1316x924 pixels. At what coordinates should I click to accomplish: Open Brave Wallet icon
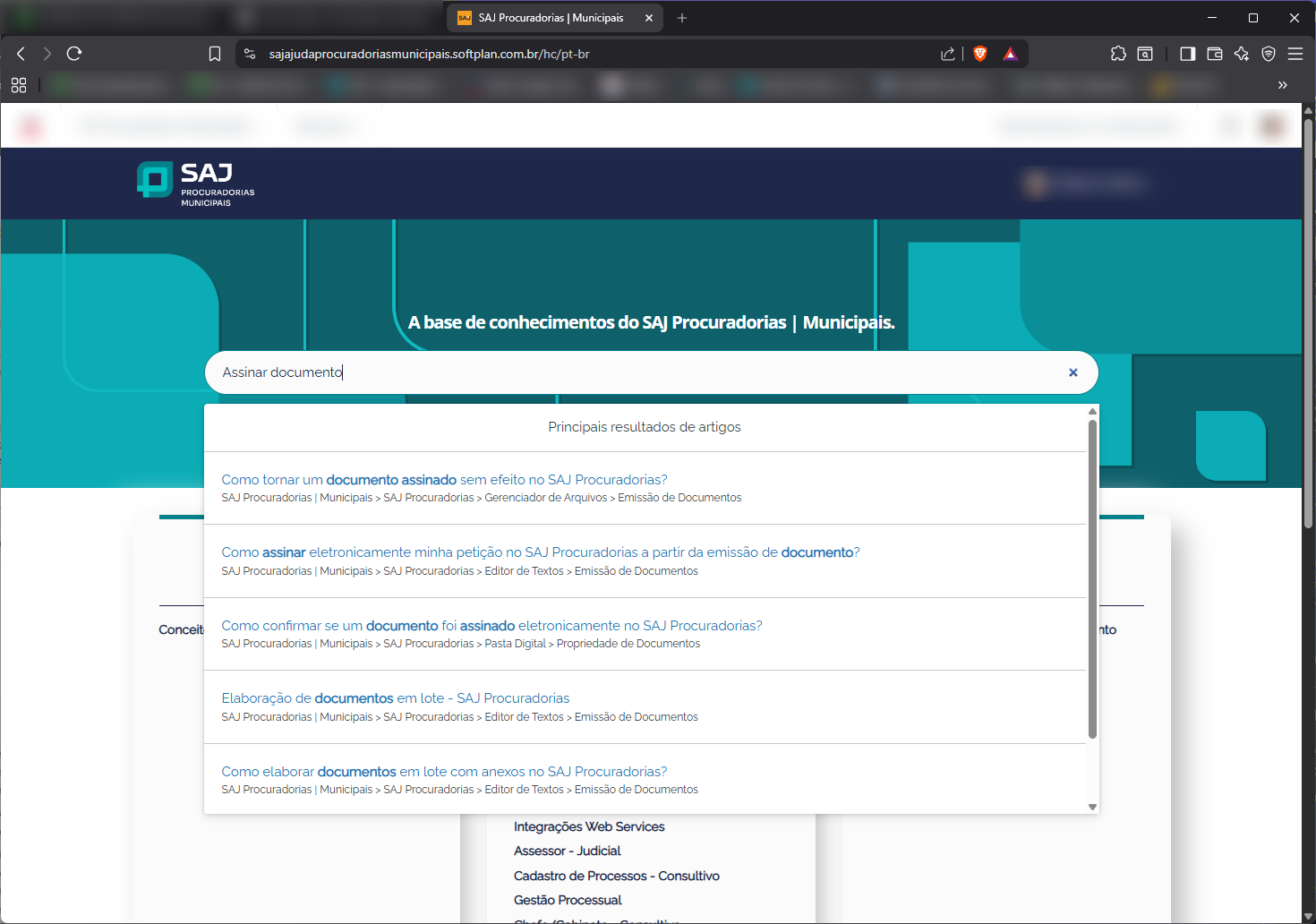(x=1215, y=54)
